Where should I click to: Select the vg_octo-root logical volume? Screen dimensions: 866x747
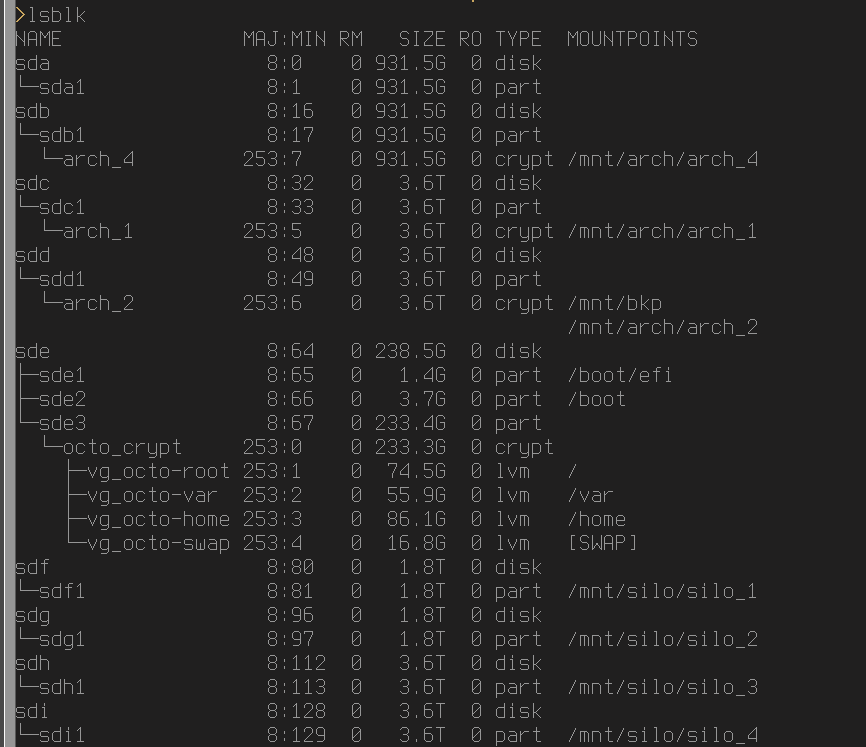tap(158, 471)
